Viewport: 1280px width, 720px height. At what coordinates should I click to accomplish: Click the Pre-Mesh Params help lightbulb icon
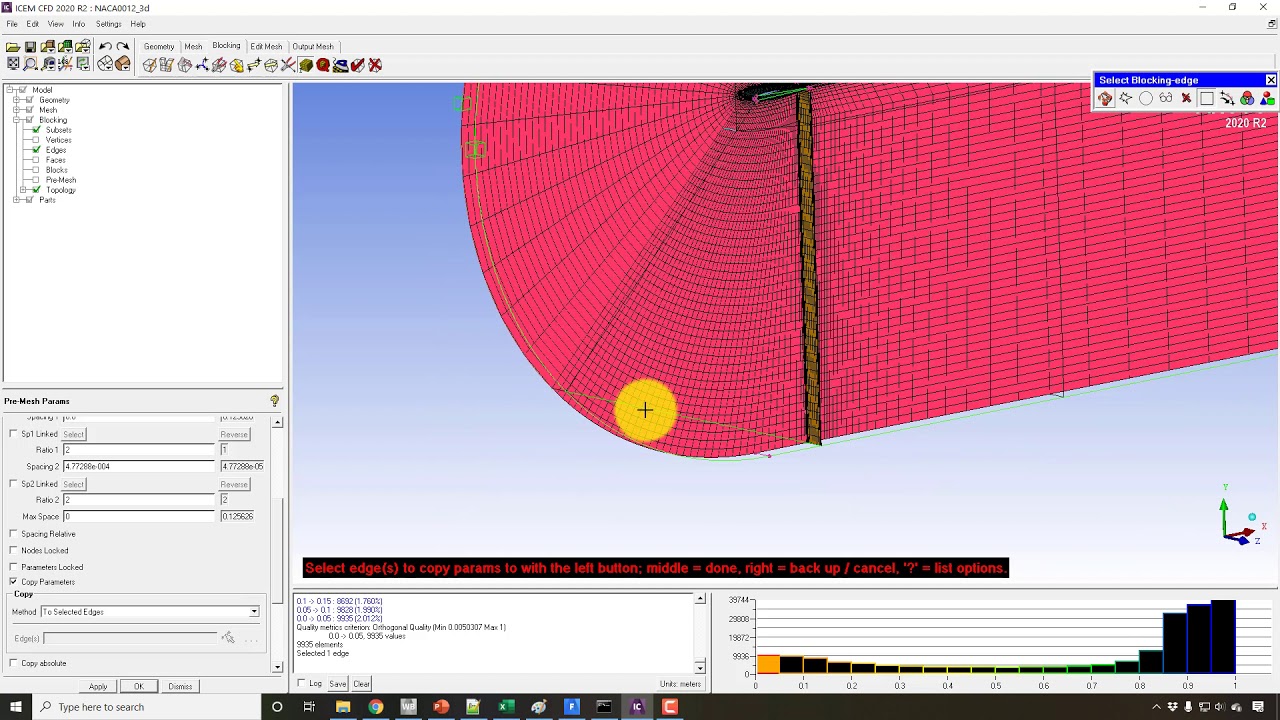pyautogui.click(x=274, y=401)
